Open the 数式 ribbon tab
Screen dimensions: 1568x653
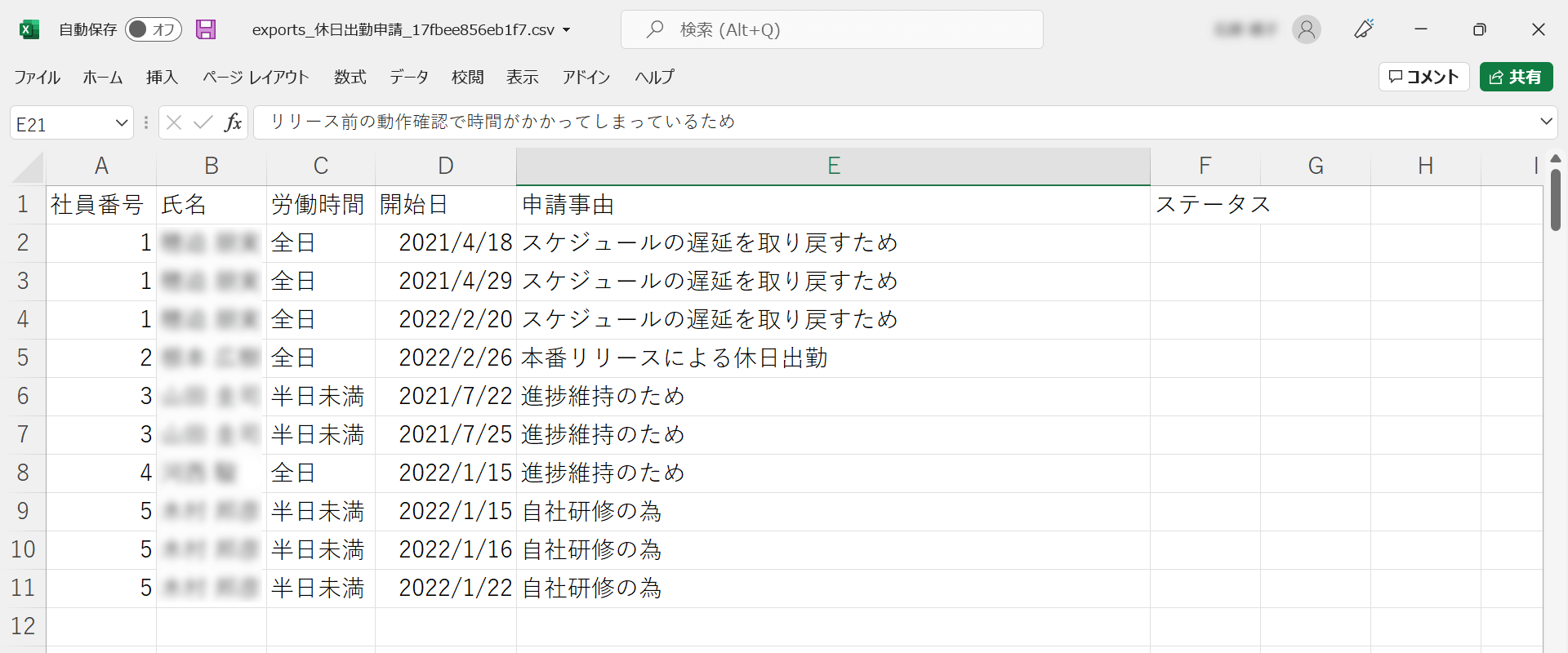[x=350, y=77]
